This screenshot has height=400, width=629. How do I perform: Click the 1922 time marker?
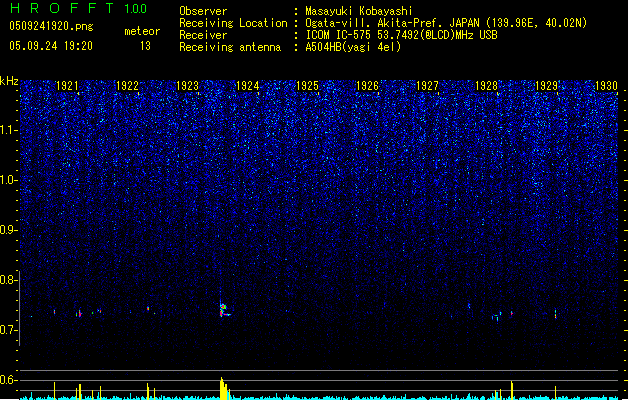[x=127, y=86]
